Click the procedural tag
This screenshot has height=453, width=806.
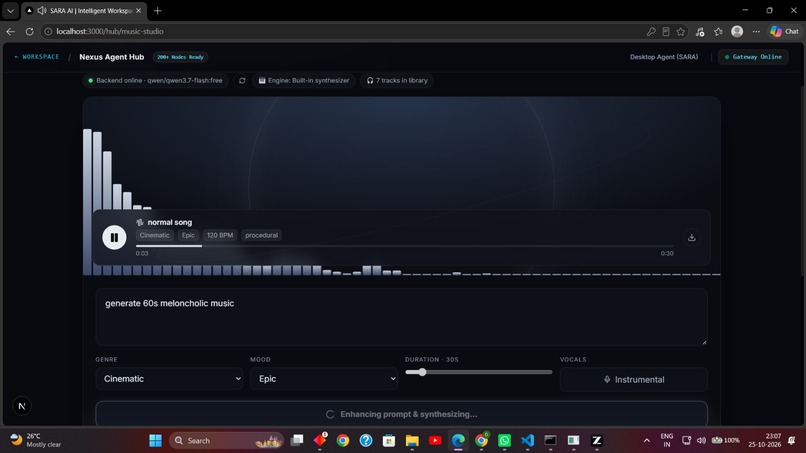pos(261,235)
